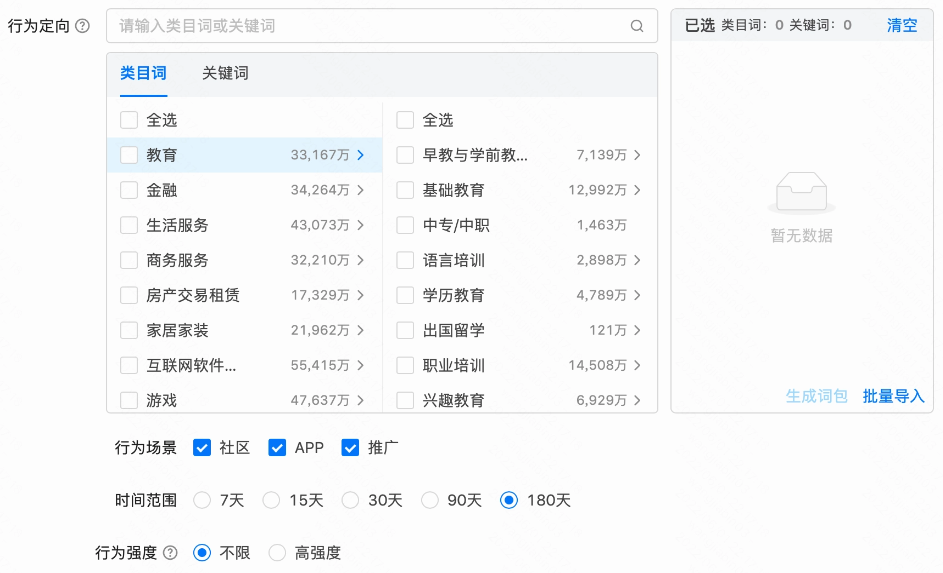This screenshot has width=943, height=573.
Task: Tick the 出国留学 checkbox
Action: coord(405,330)
